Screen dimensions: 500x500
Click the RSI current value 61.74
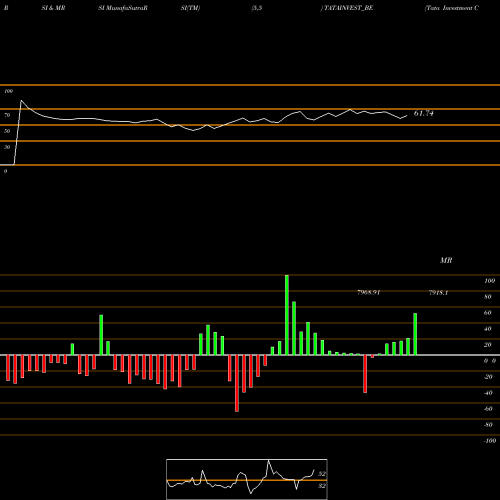pos(423,113)
